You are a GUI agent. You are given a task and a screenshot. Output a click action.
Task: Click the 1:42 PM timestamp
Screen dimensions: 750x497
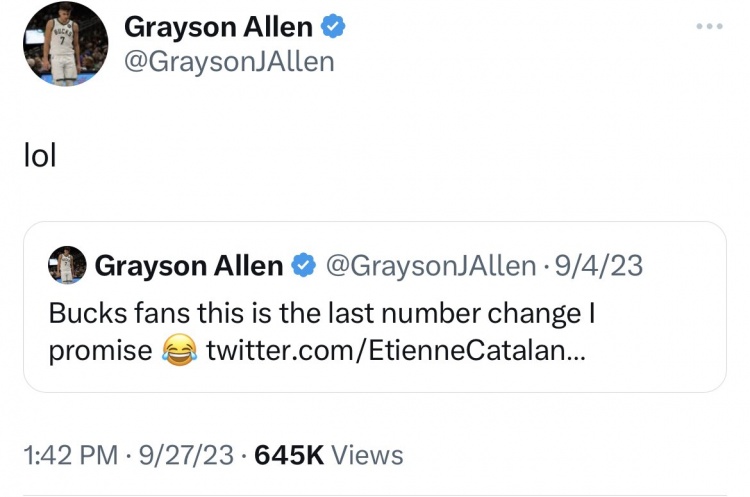70,454
